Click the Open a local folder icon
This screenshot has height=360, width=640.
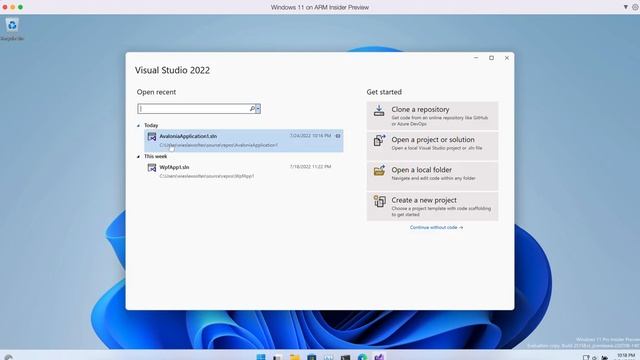point(379,171)
